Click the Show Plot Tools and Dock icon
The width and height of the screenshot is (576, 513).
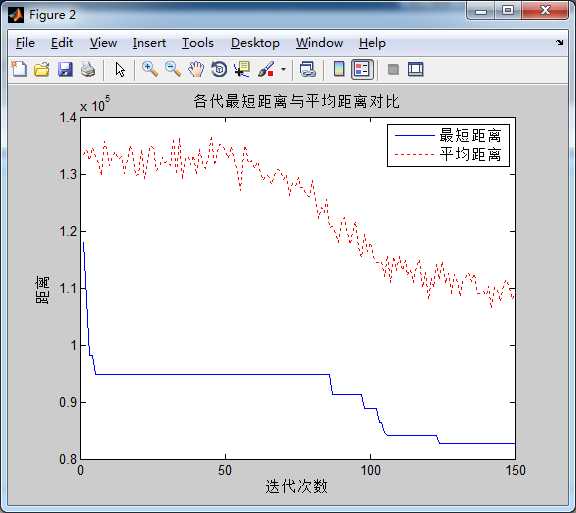[x=415, y=69]
